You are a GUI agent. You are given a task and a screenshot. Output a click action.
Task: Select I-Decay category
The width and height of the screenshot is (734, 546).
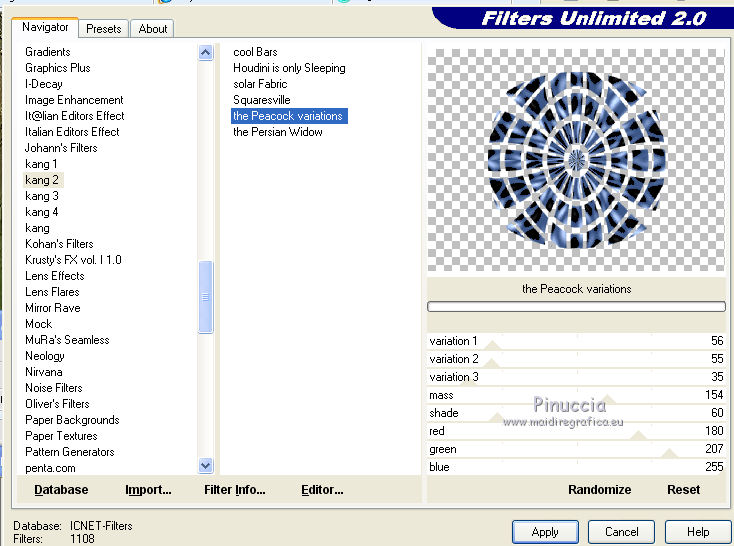coord(44,84)
